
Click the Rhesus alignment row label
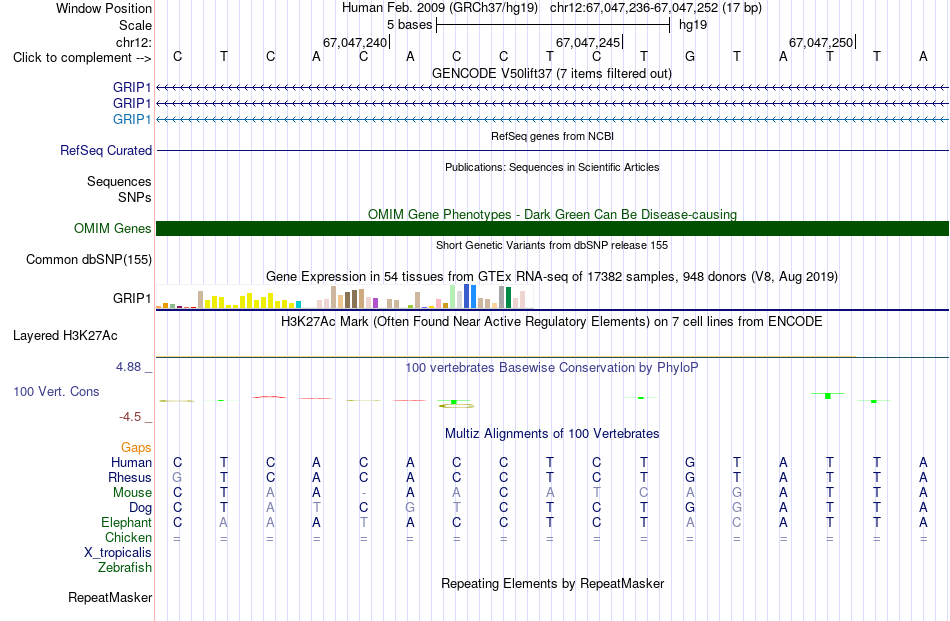point(130,478)
